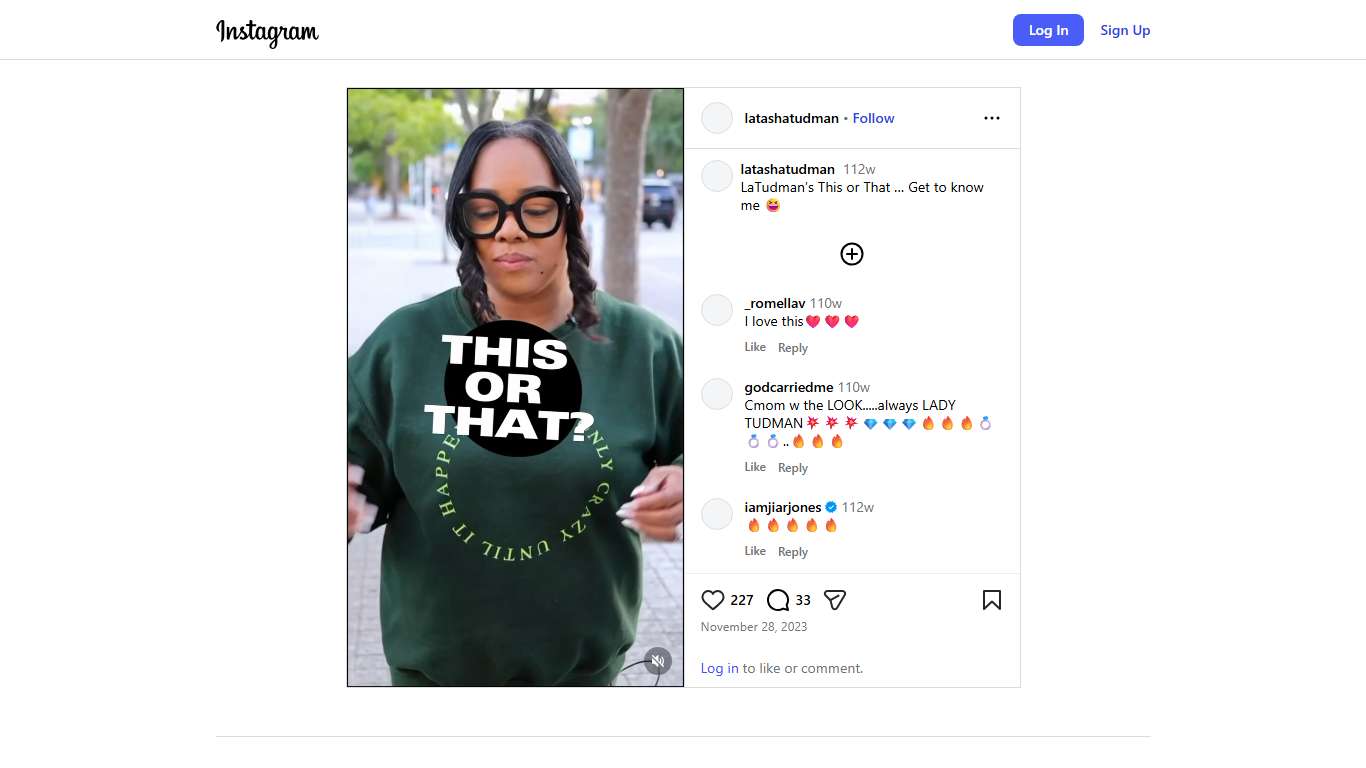This screenshot has height=768, width=1366.
Task: Click the November 28, 2023 date link
Action: [x=754, y=627]
